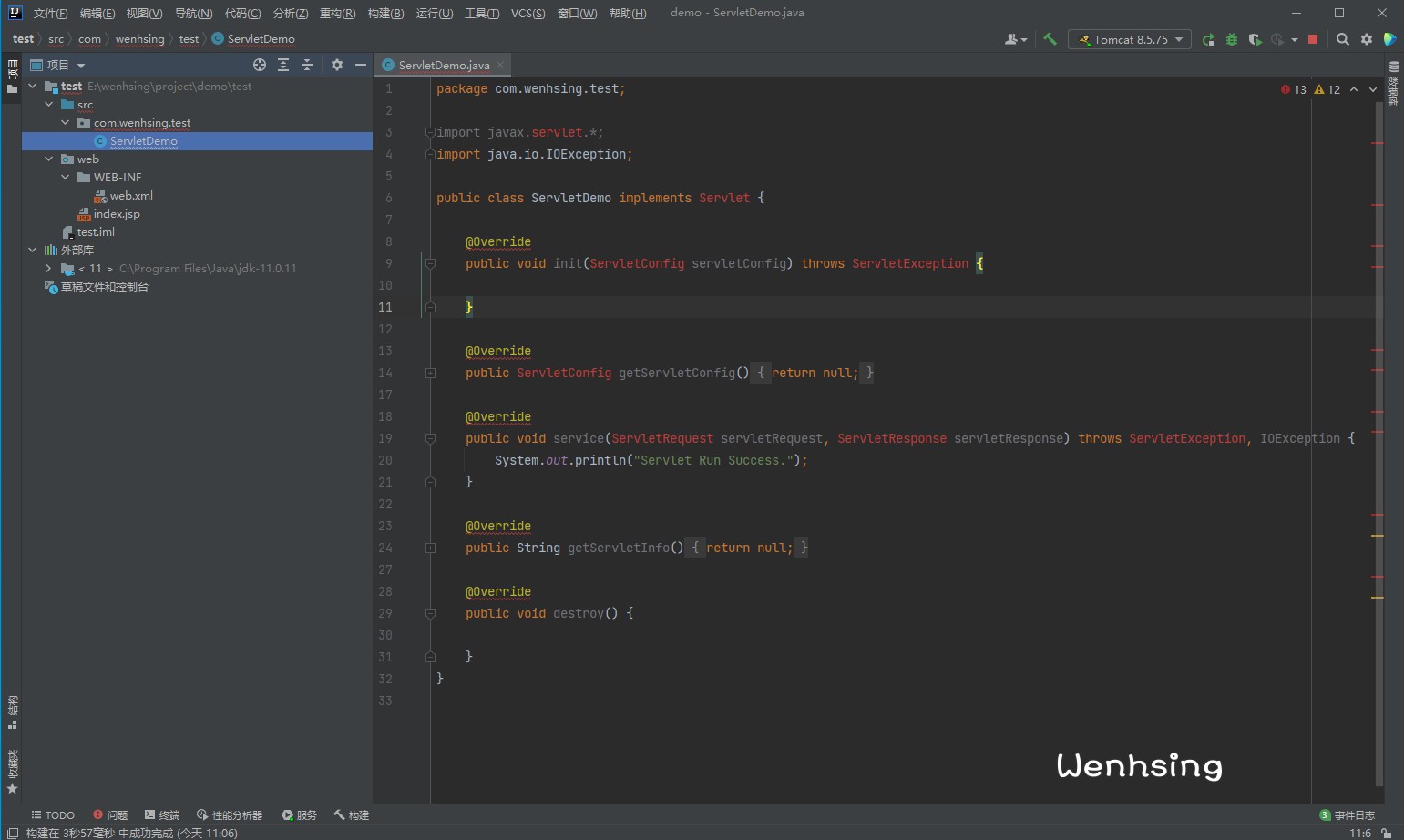Open the 导航(N) menu
1404x840 pixels.
(x=193, y=13)
